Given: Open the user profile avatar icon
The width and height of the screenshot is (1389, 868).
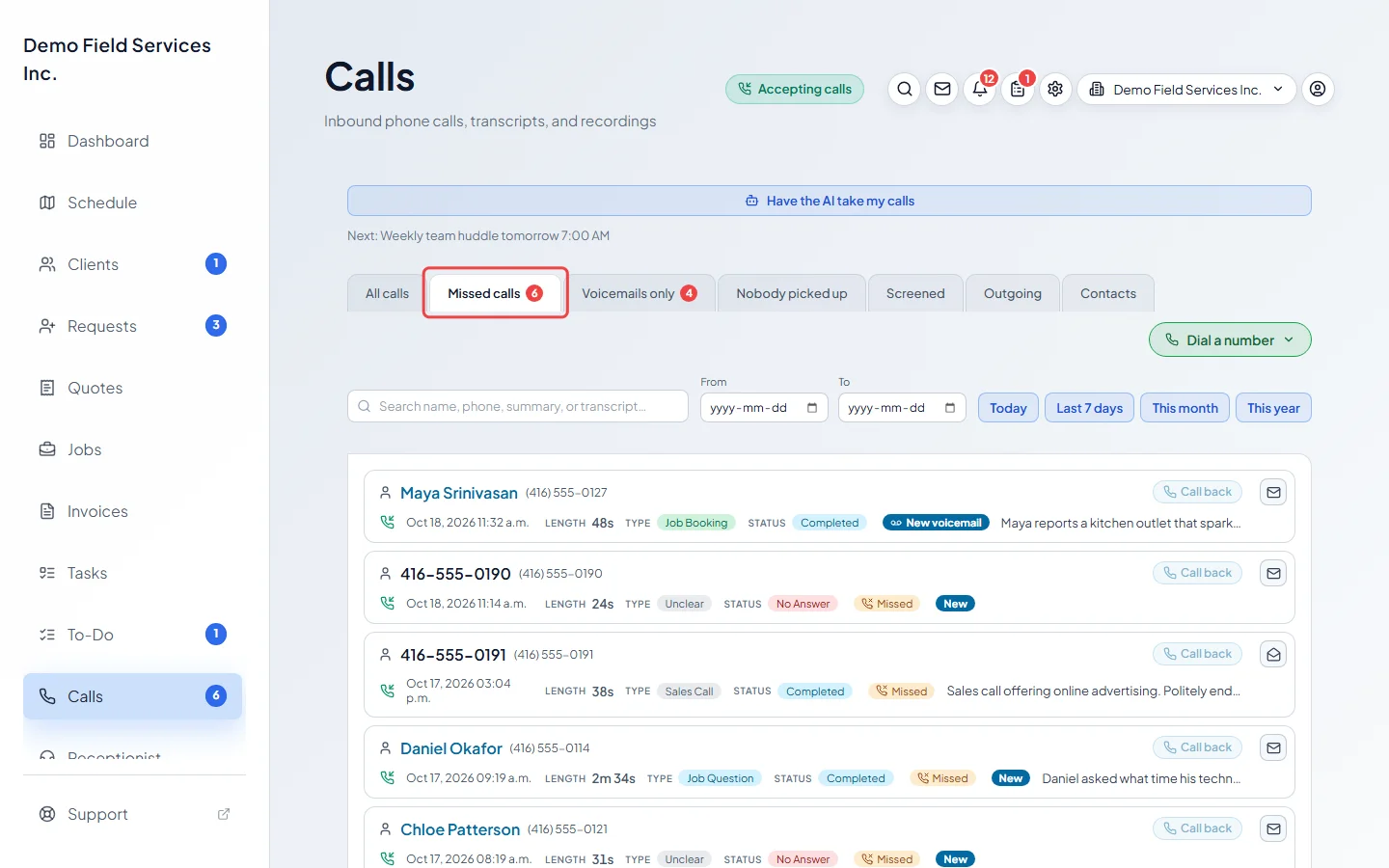Looking at the screenshot, I should 1318,90.
